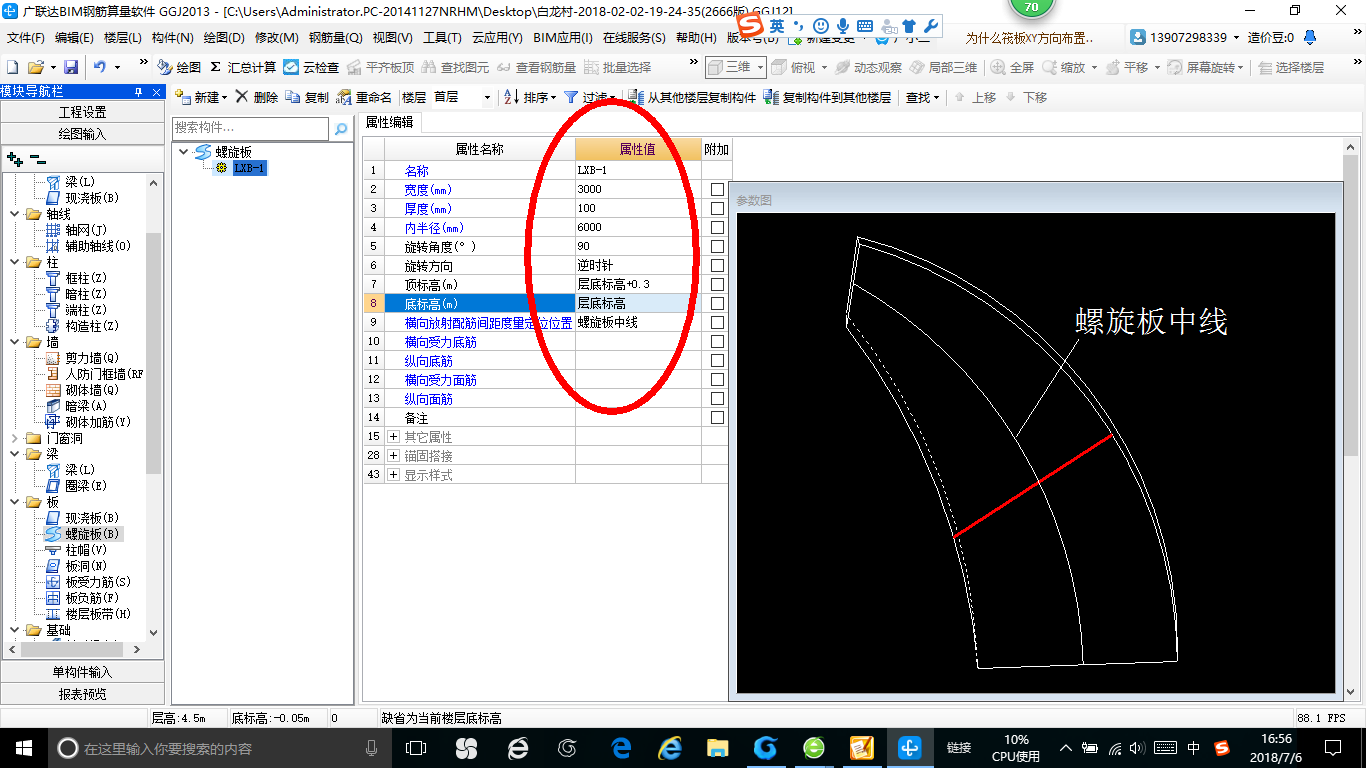
Task: Tick the 附加 checkbox for 顶标高(m)
Action: pyautogui.click(x=717, y=284)
